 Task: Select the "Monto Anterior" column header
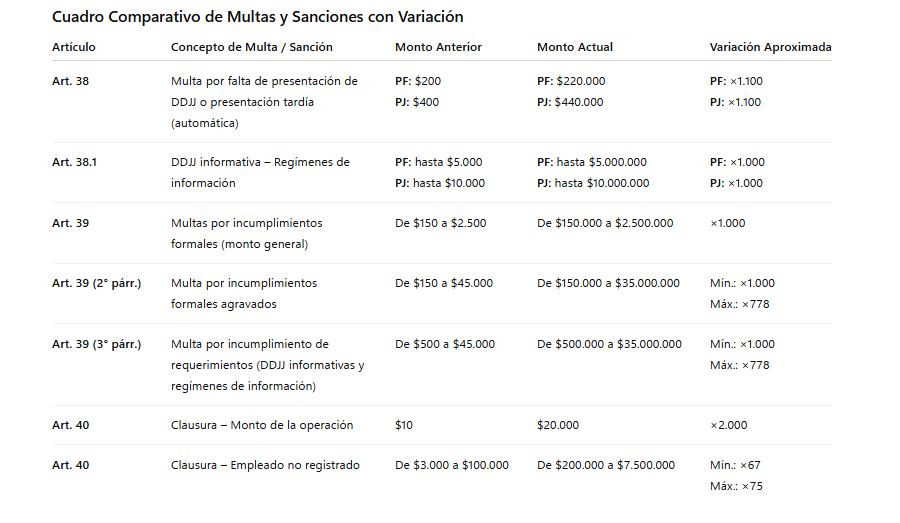tap(438, 47)
